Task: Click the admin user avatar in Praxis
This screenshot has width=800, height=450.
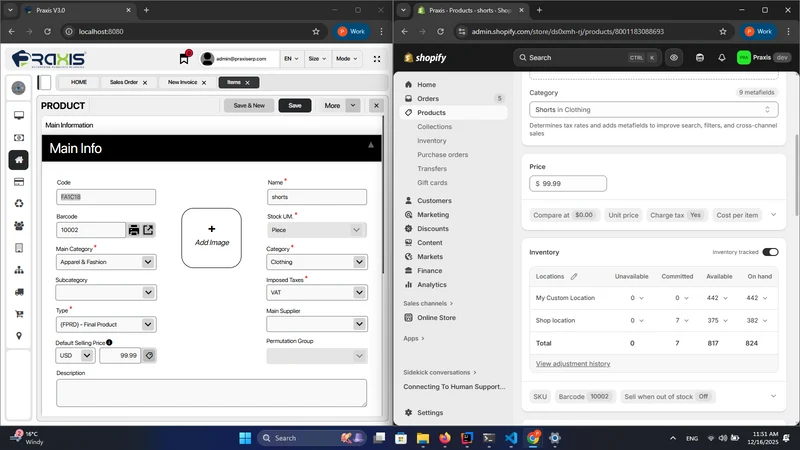Action: (207, 59)
